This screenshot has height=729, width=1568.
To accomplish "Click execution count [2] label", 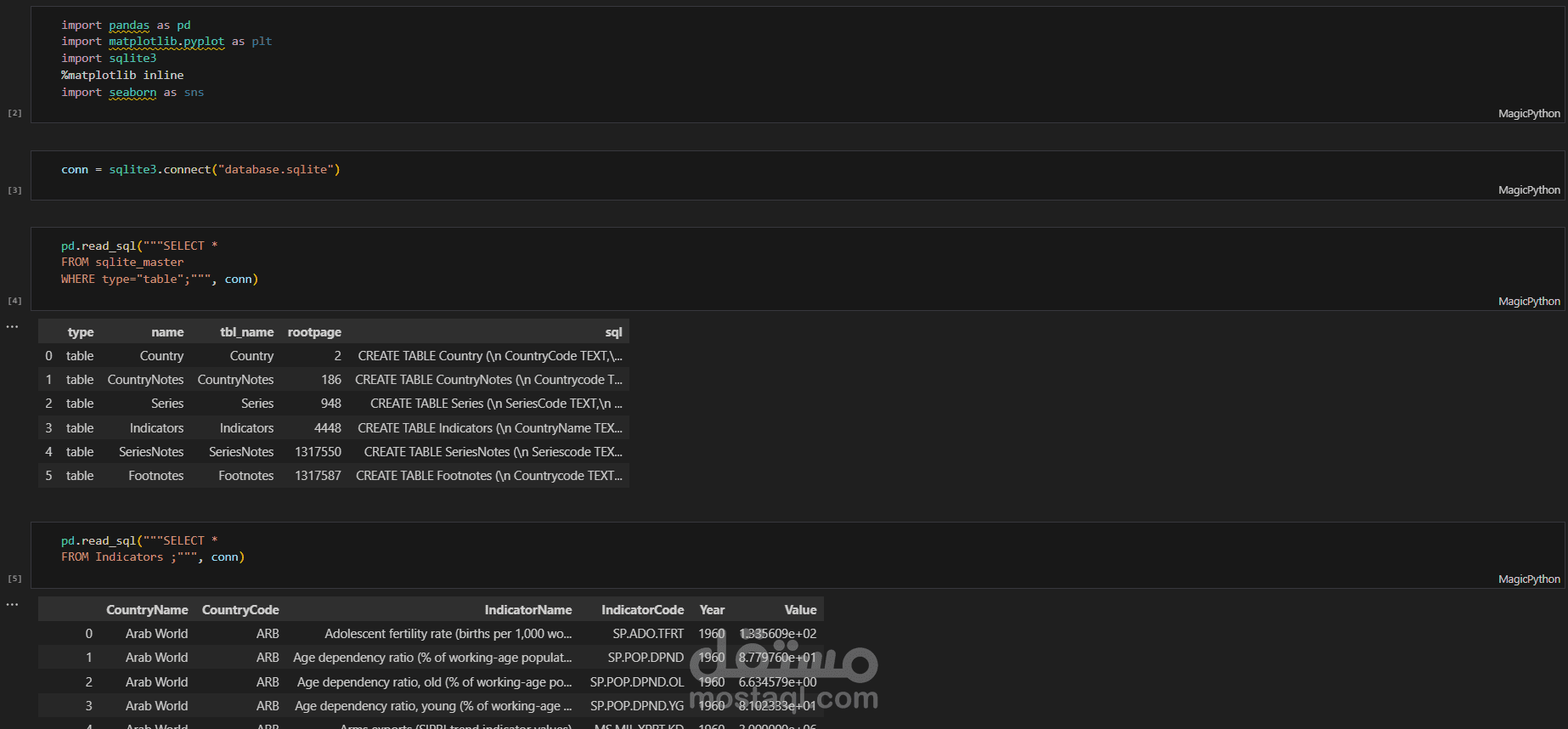I will 14,113.
